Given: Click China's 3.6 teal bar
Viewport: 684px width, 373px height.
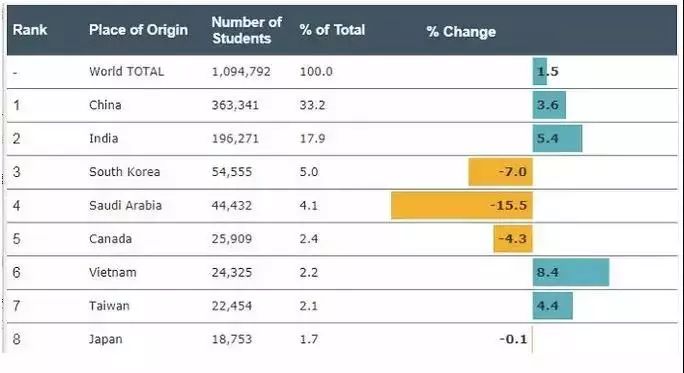Looking at the screenshot, I should click(x=549, y=105).
